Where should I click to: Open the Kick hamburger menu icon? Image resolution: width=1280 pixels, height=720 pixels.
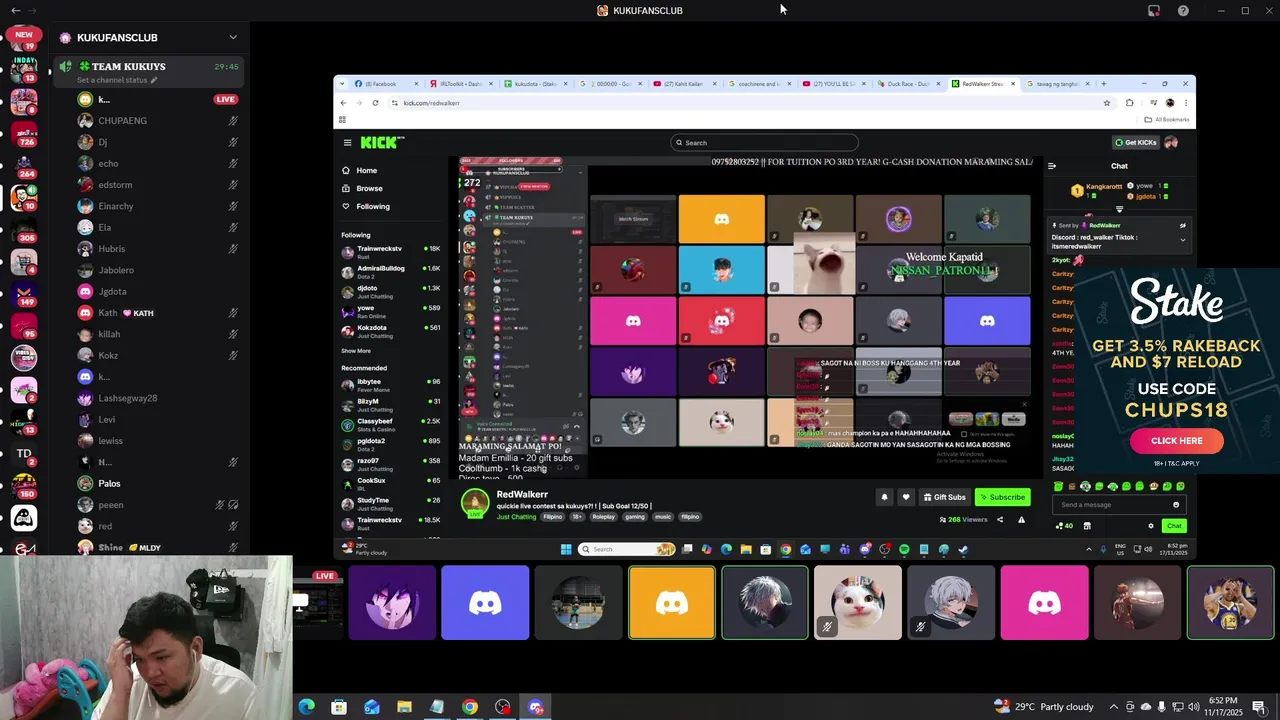pyautogui.click(x=347, y=142)
